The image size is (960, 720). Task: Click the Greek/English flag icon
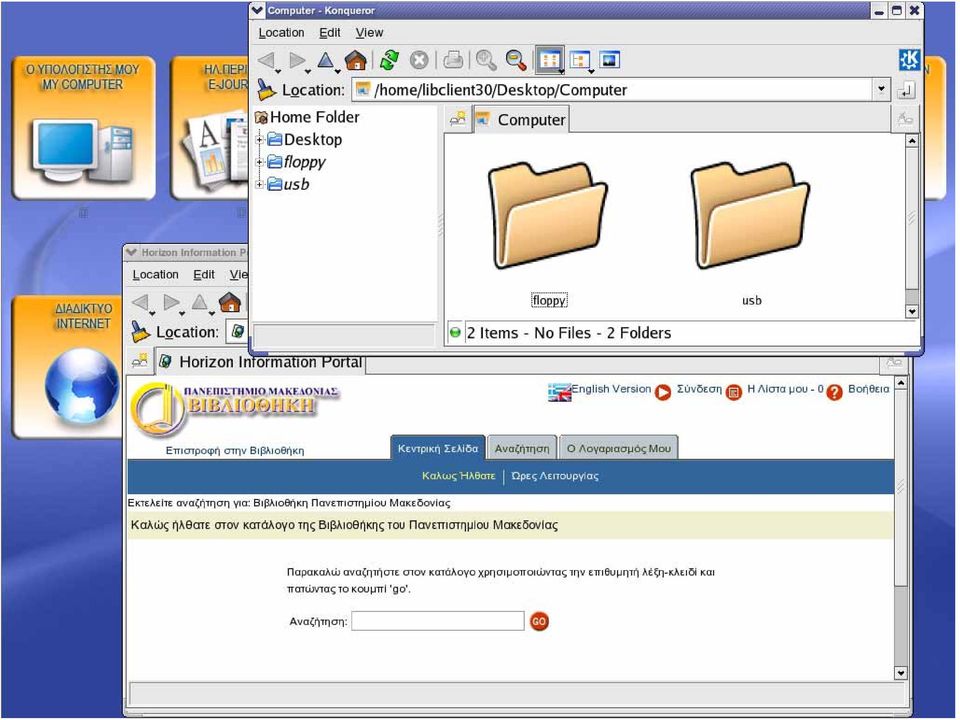click(559, 392)
